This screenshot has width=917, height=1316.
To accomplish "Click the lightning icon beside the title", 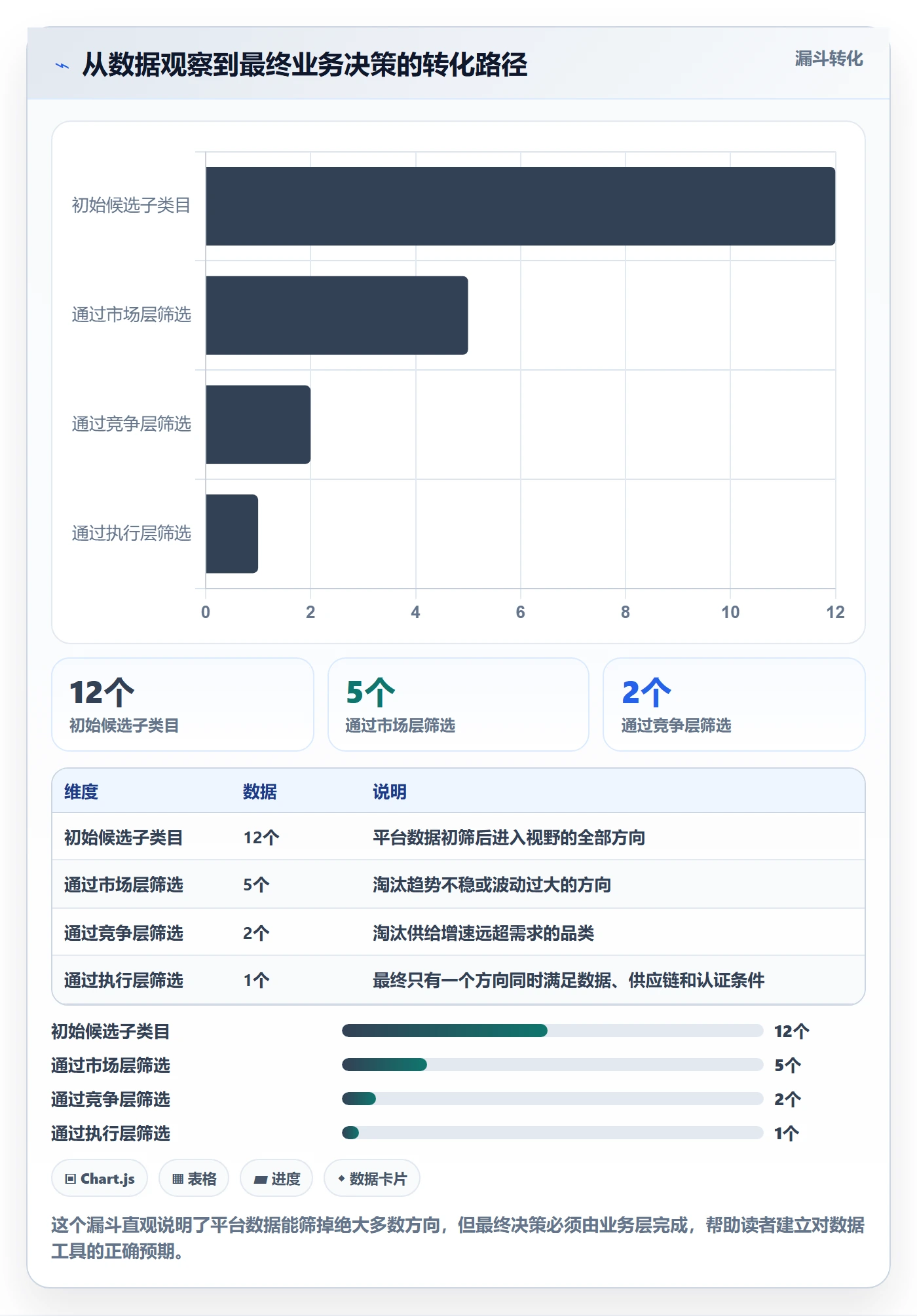I will click(62, 65).
